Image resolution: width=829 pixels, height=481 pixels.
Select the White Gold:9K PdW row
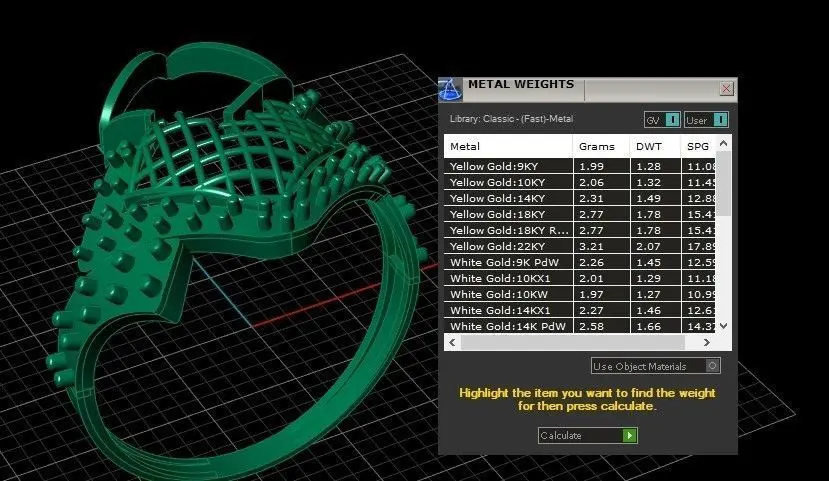pos(580,262)
